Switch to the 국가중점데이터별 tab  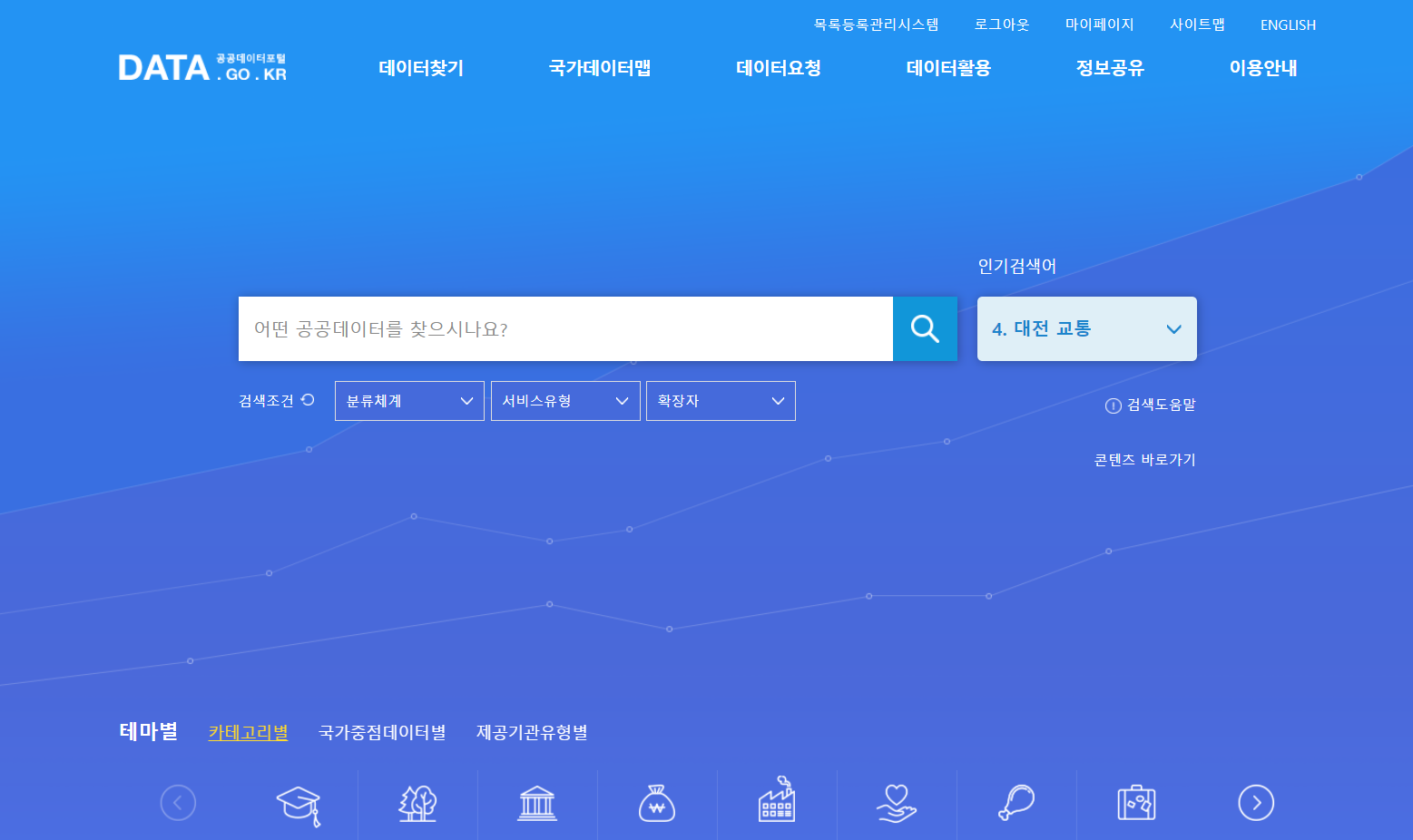(382, 732)
